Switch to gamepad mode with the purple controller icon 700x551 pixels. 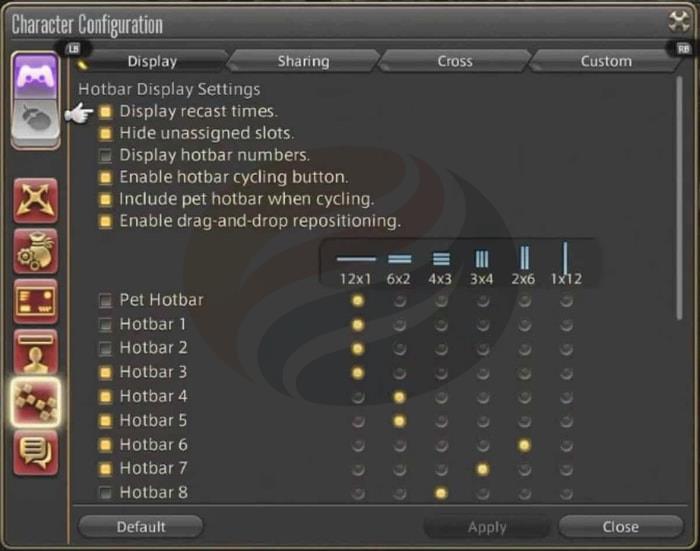(x=36, y=76)
